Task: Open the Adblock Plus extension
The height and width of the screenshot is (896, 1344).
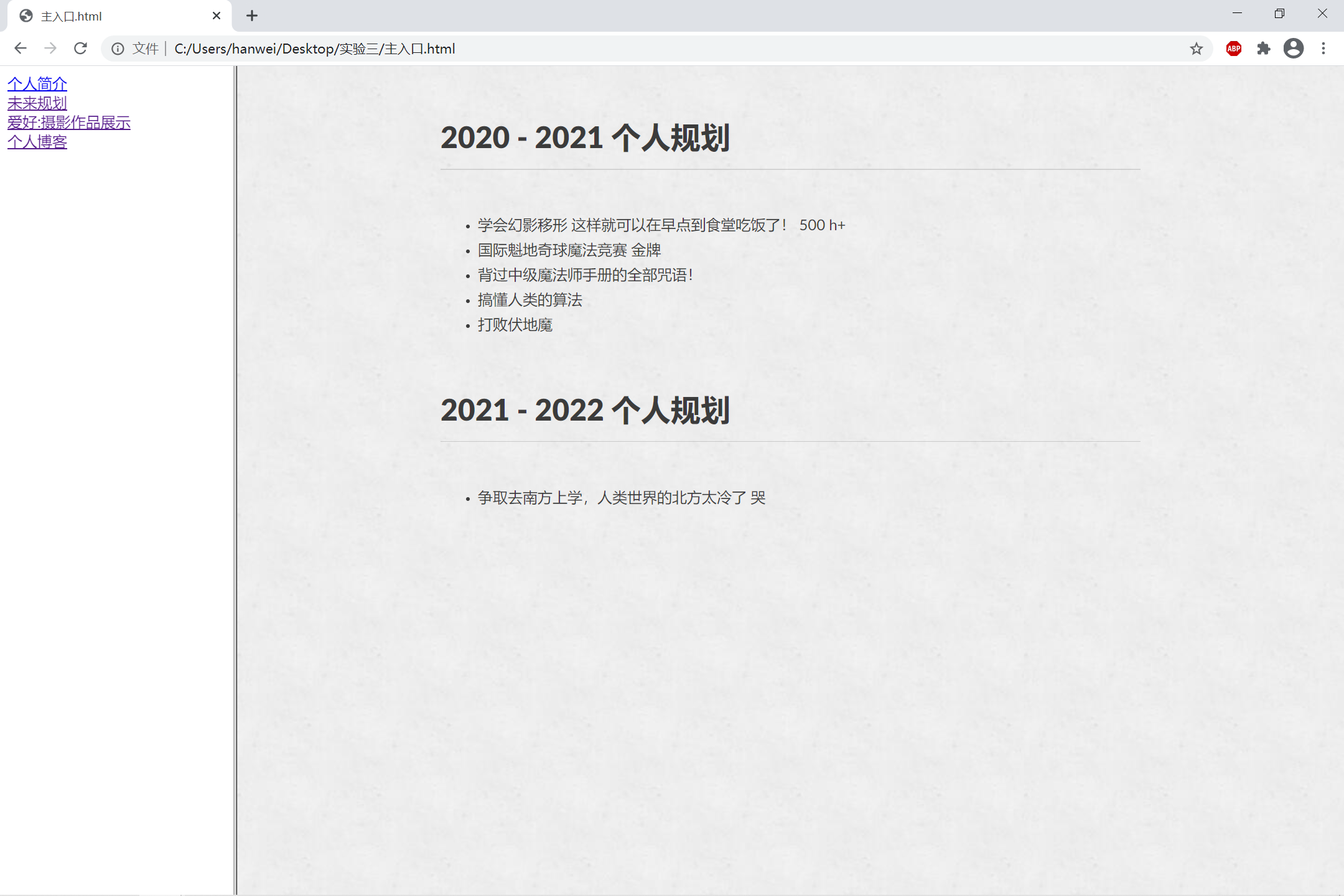Action: pos(1233,49)
